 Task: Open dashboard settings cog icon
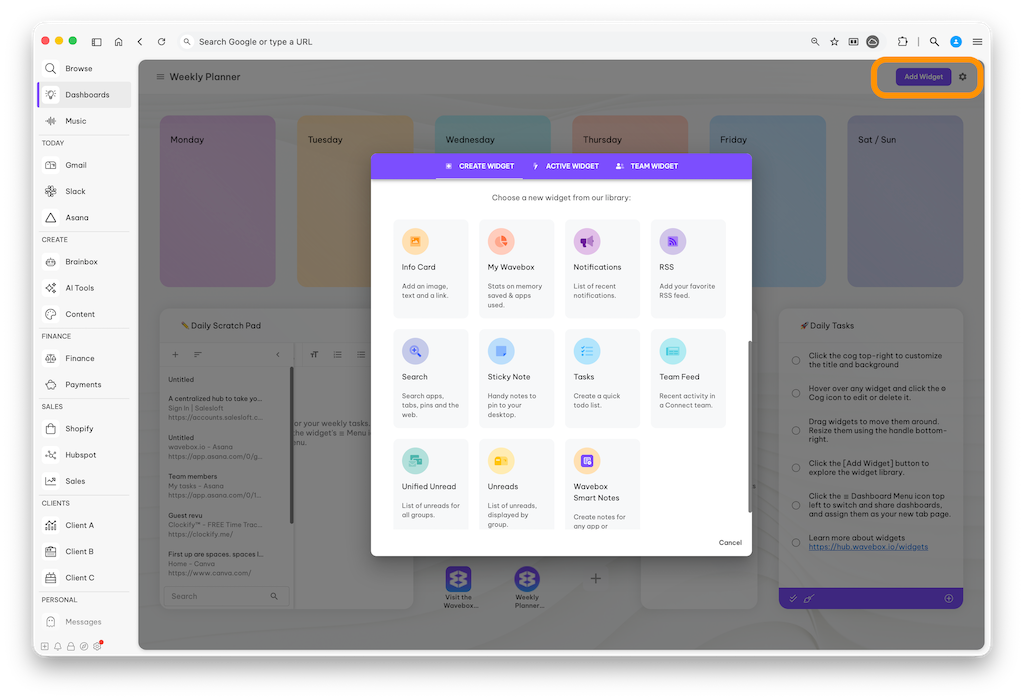point(963,77)
